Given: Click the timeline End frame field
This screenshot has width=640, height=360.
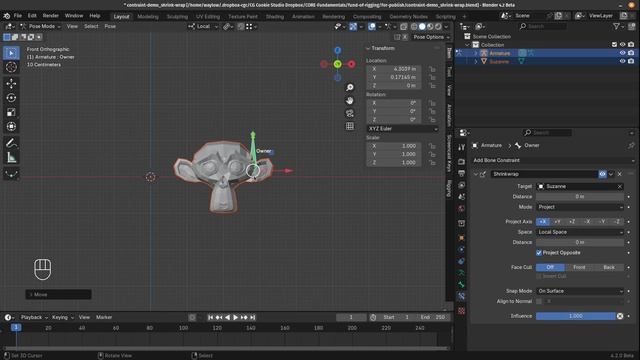Looking at the screenshot, I should point(433,317).
